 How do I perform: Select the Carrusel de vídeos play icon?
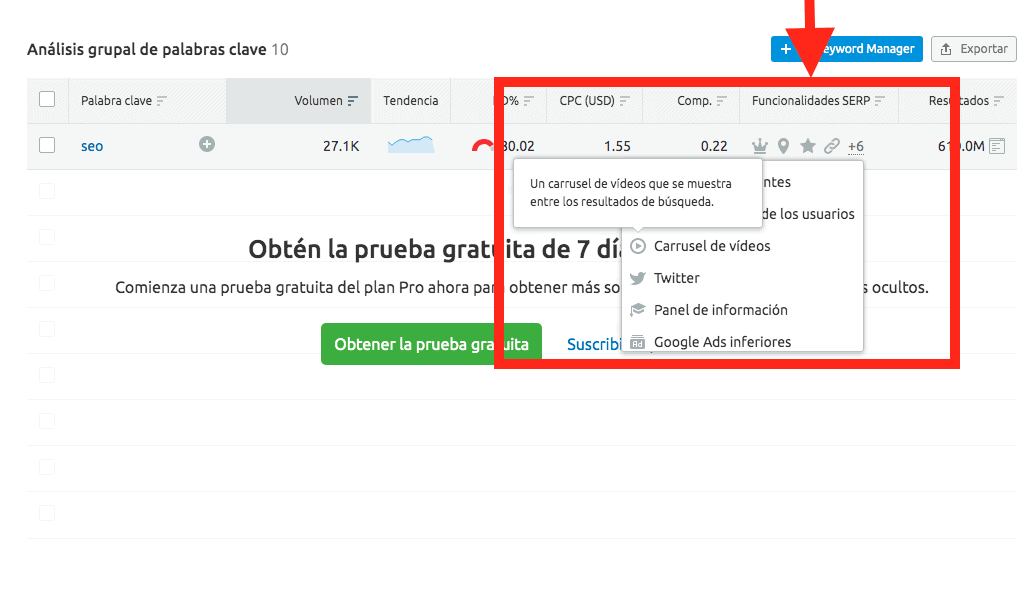tap(637, 246)
